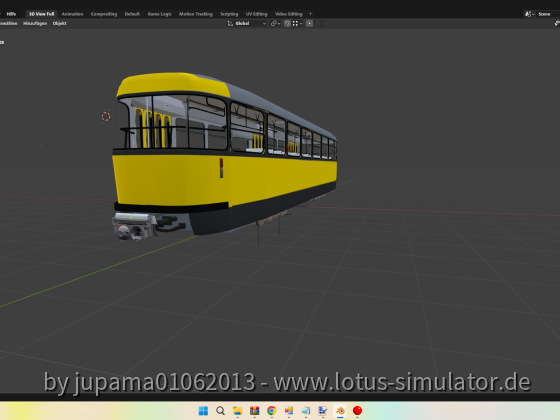This screenshot has height=420, width=560.
Task: Open the Scripting workspace tab
Action: pos(229,14)
